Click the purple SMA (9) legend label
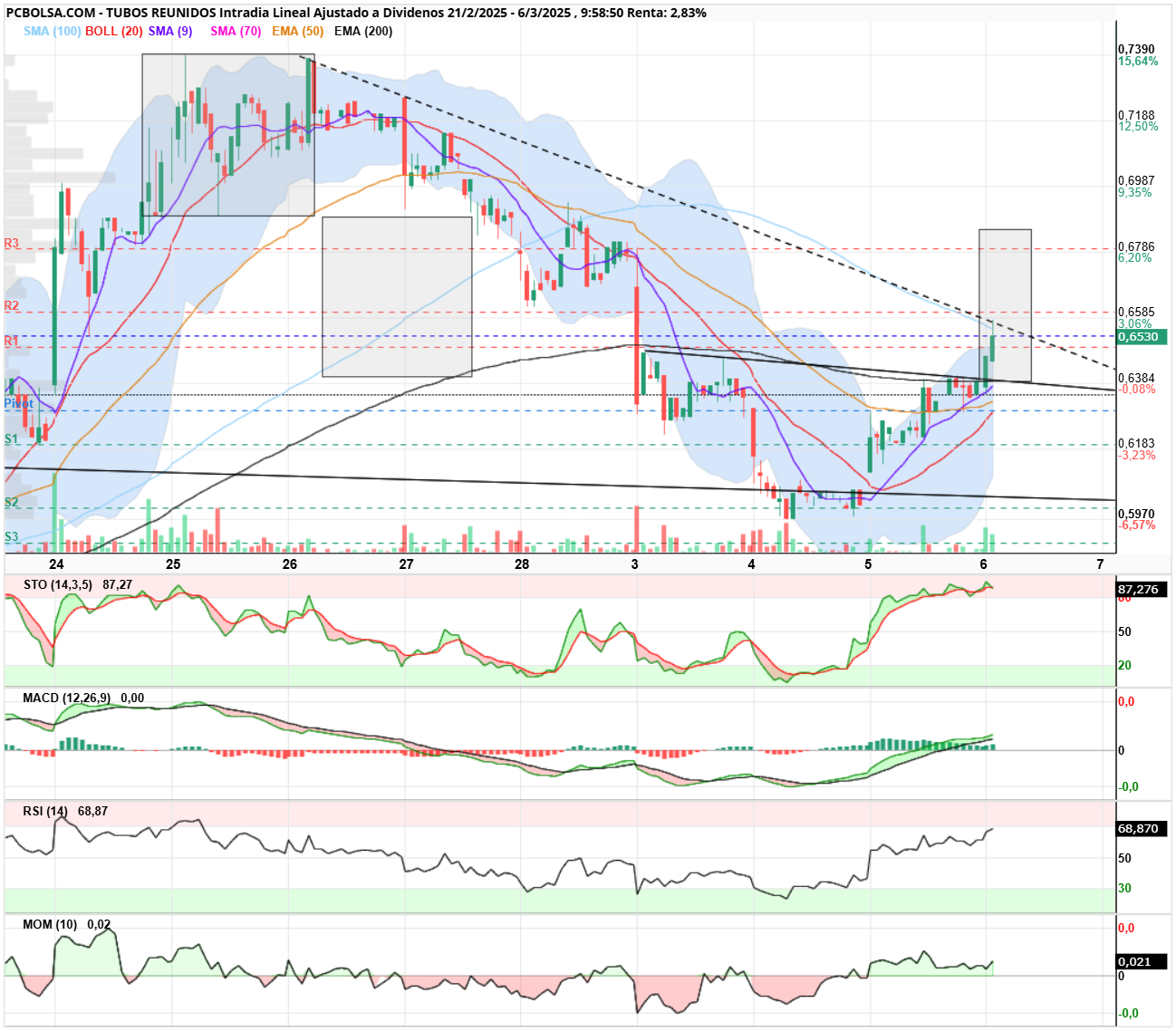The width and height of the screenshot is (1176, 1031). click(170, 31)
